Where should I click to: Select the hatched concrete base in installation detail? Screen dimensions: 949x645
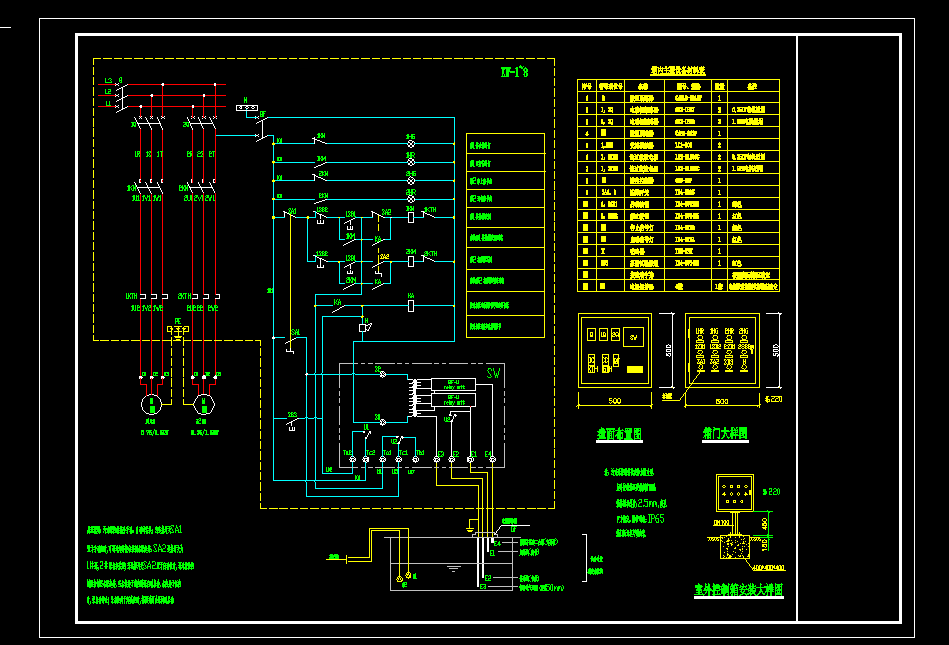[x=735, y=547]
